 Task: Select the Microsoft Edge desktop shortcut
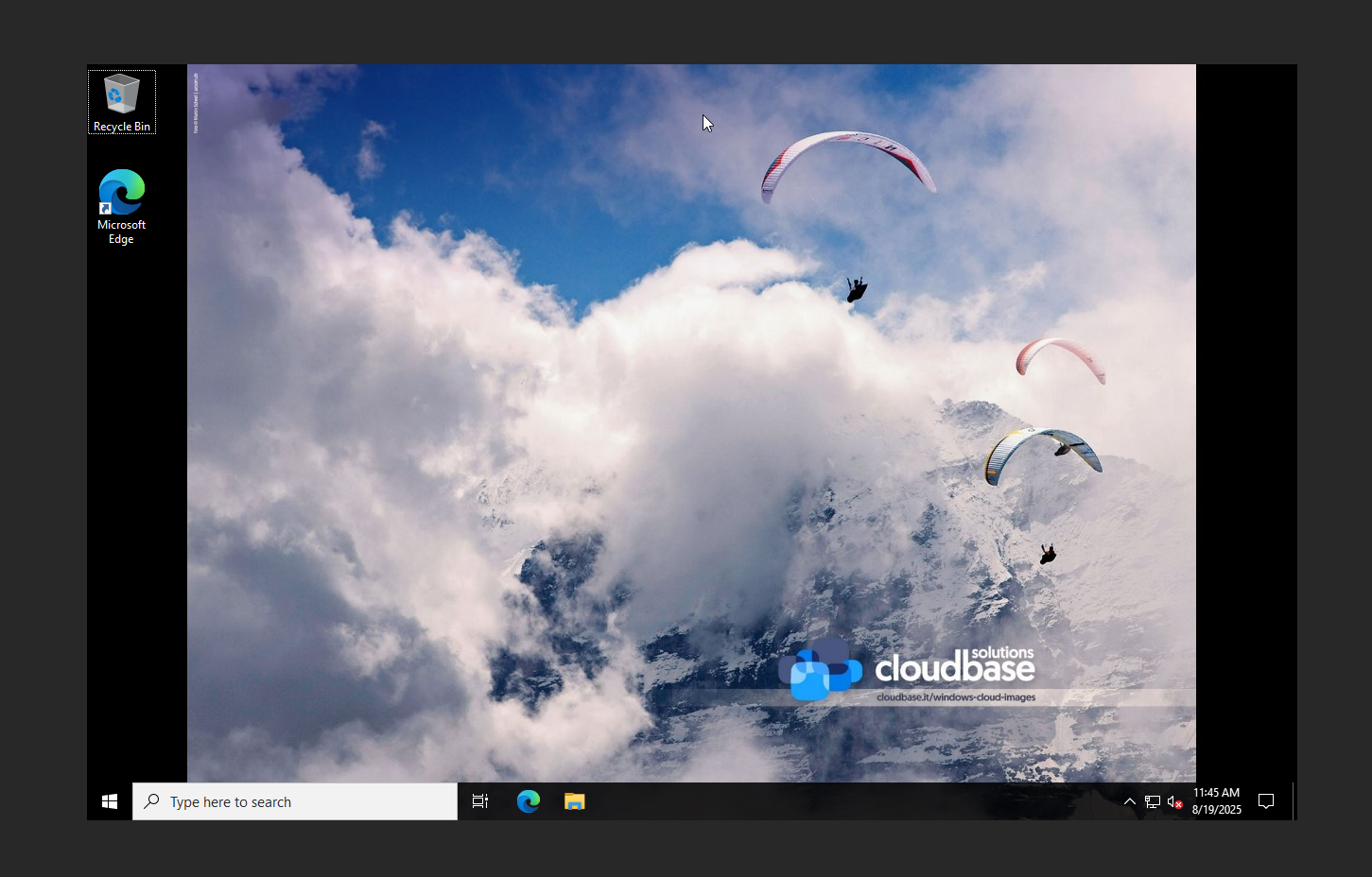coord(121,205)
